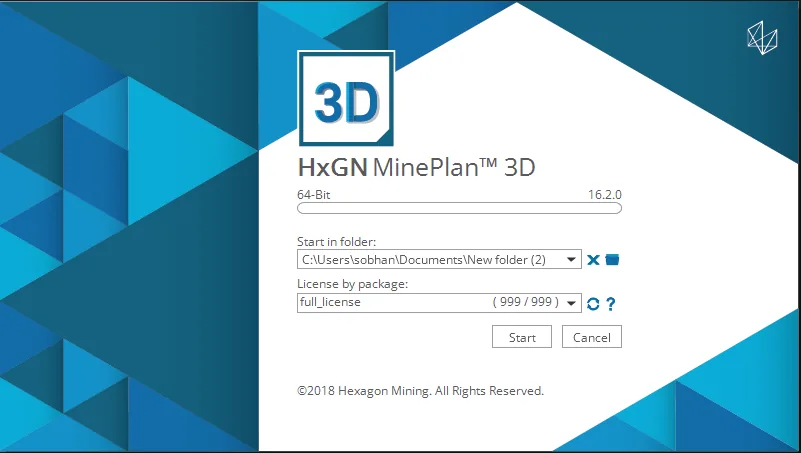Click the loading progress bar
Viewport: 801px width, 453px height.
[459, 208]
